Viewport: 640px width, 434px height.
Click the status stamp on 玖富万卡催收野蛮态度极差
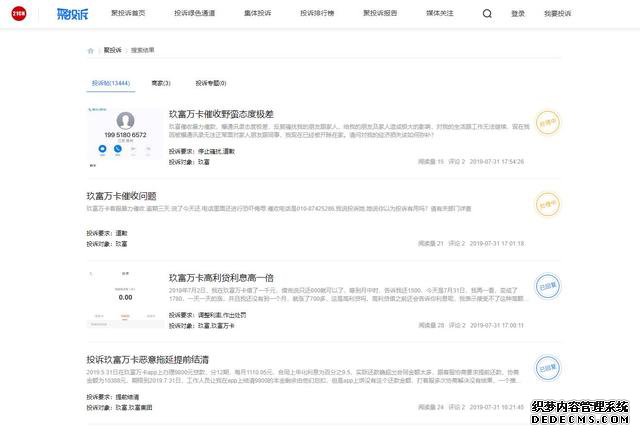coord(547,122)
